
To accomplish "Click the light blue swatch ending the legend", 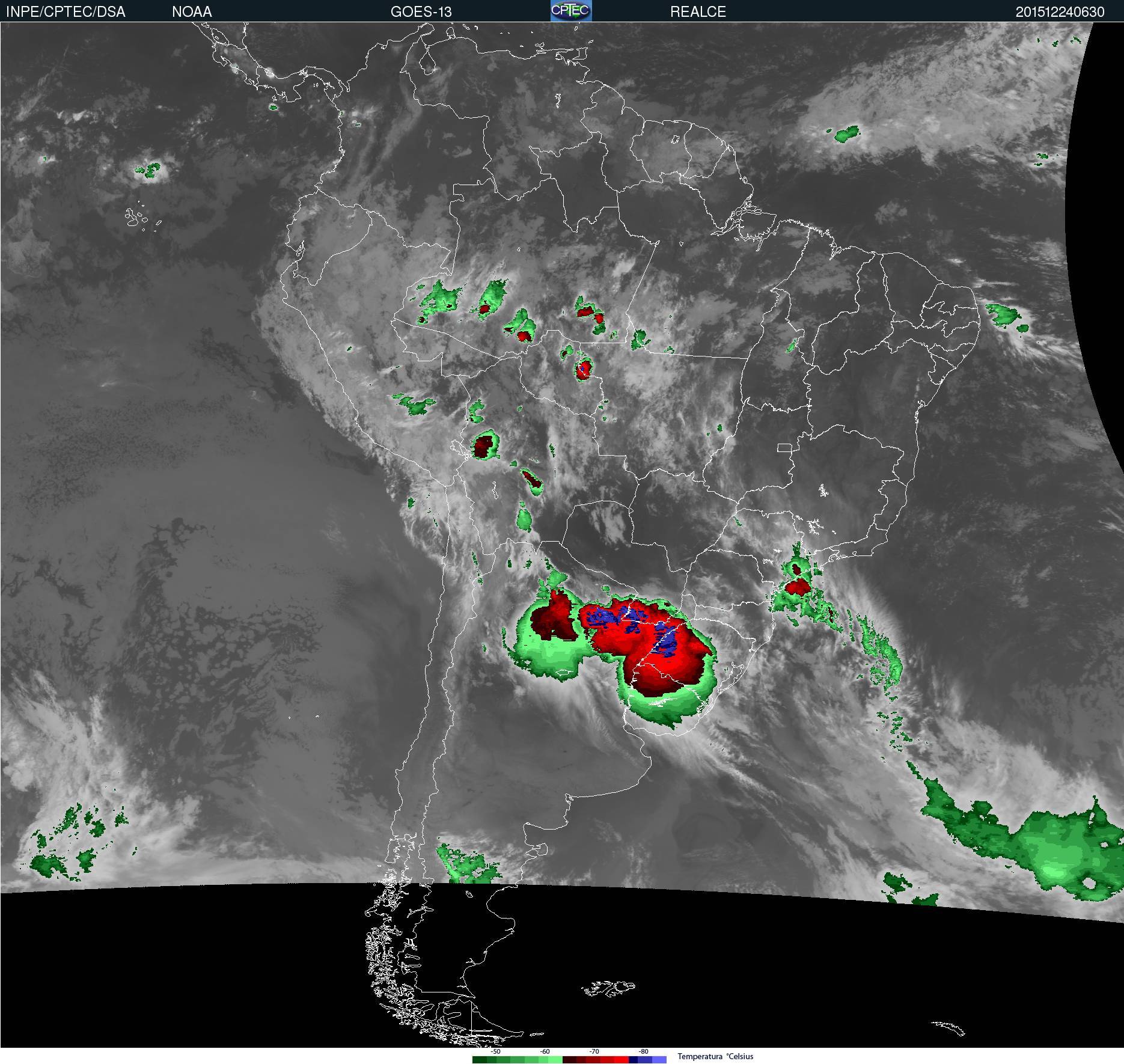I will [x=659, y=1059].
